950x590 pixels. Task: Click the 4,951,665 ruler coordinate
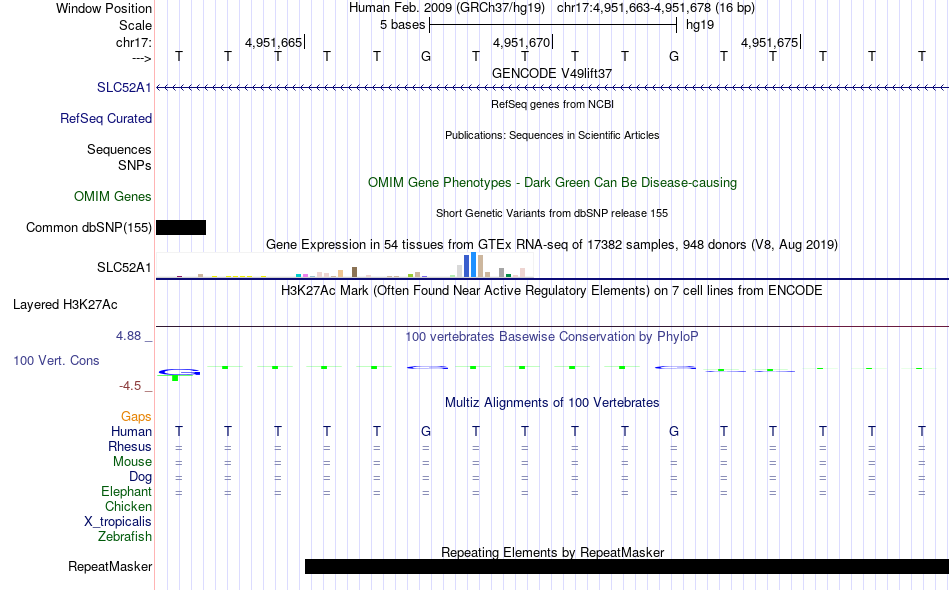click(x=273, y=42)
